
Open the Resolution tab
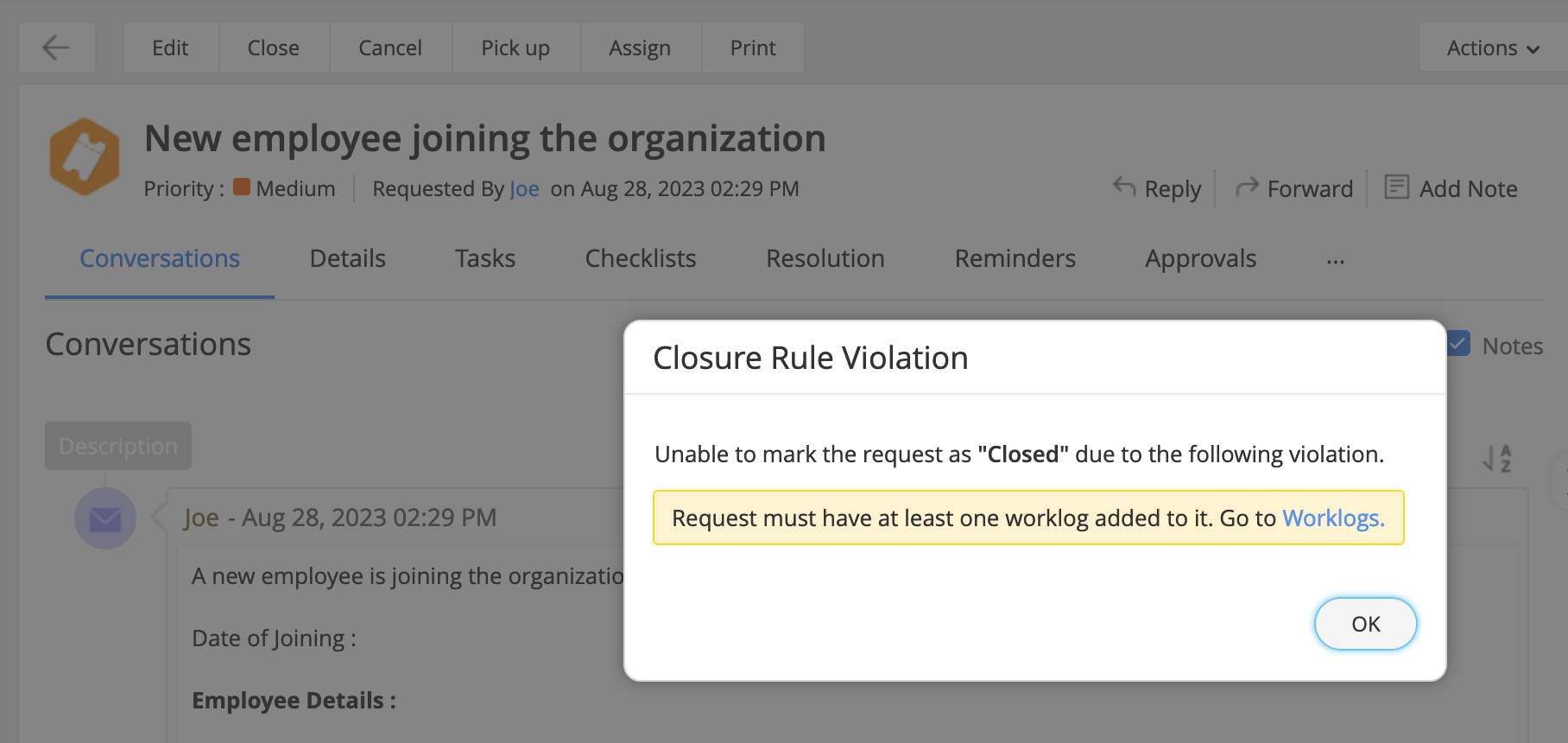[x=824, y=257]
